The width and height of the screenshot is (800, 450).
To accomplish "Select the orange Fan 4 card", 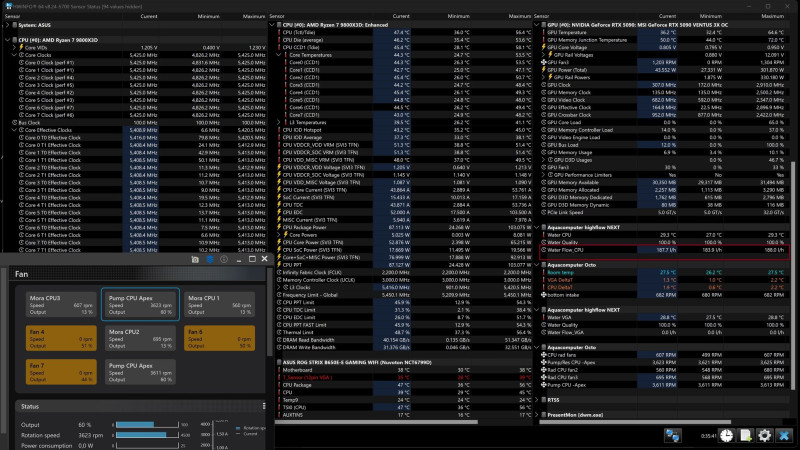I will [61, 338].
